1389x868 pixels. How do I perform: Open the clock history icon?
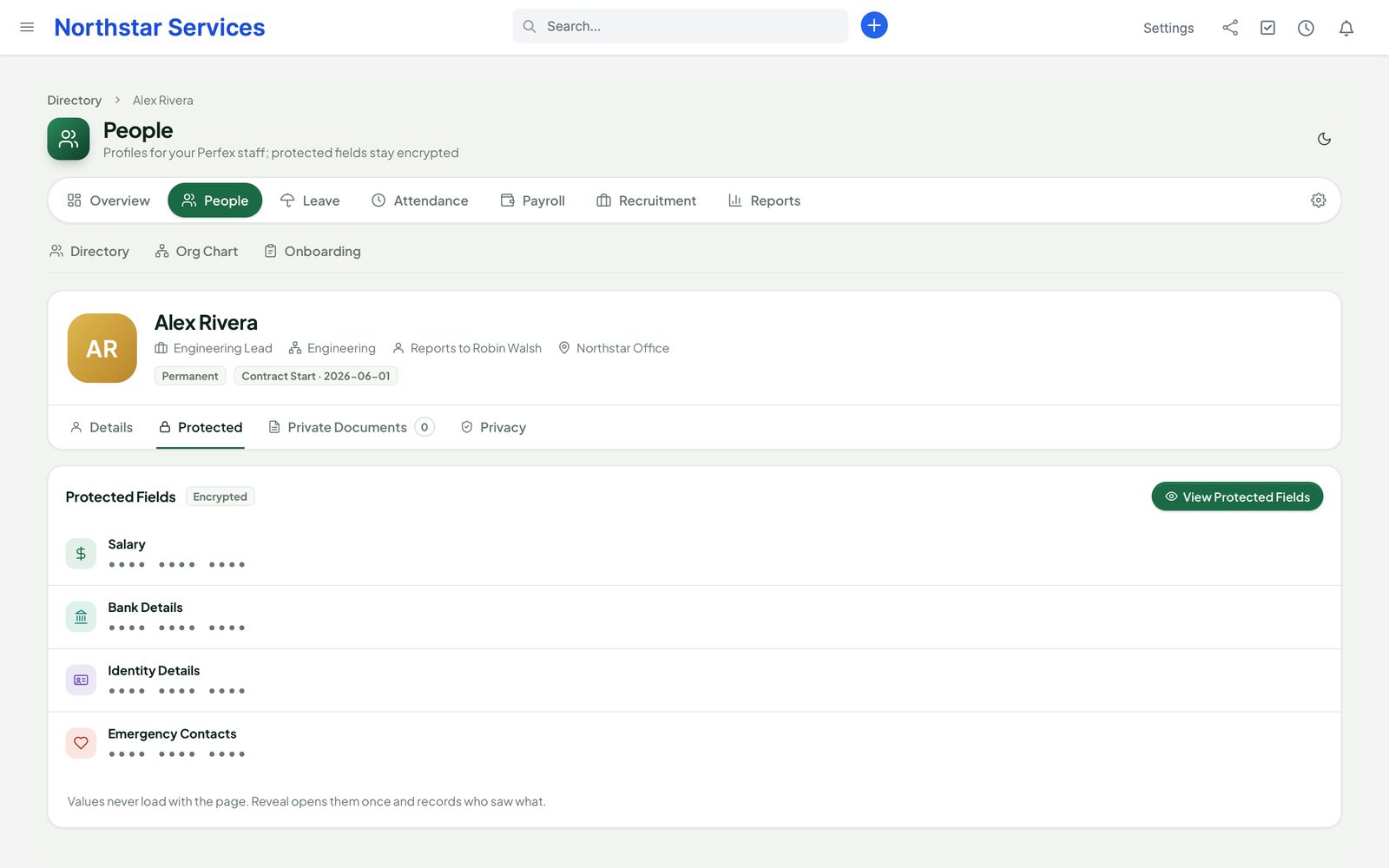coord(1306,28)
